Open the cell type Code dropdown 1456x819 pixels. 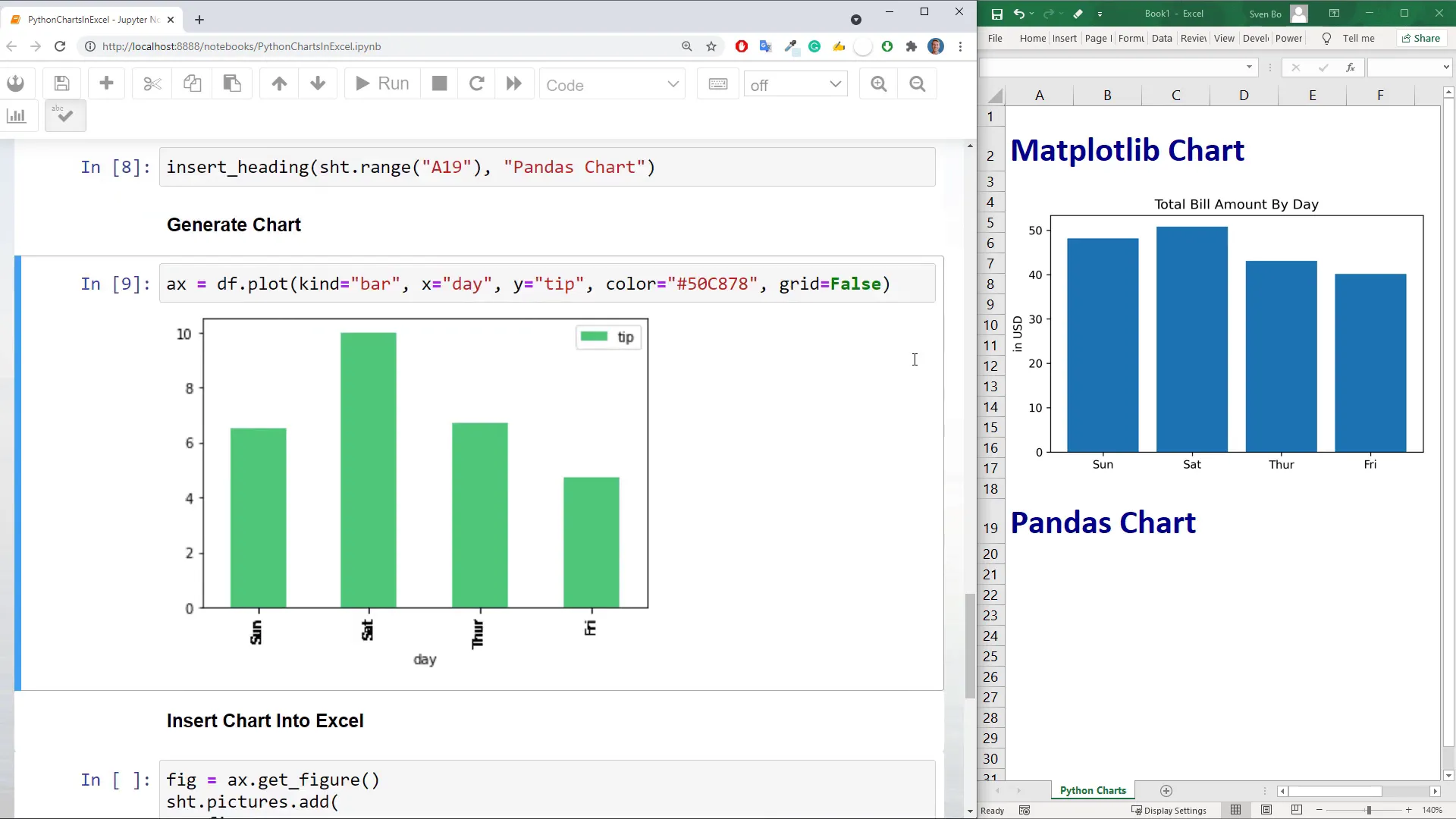click(x=612, y=85)
